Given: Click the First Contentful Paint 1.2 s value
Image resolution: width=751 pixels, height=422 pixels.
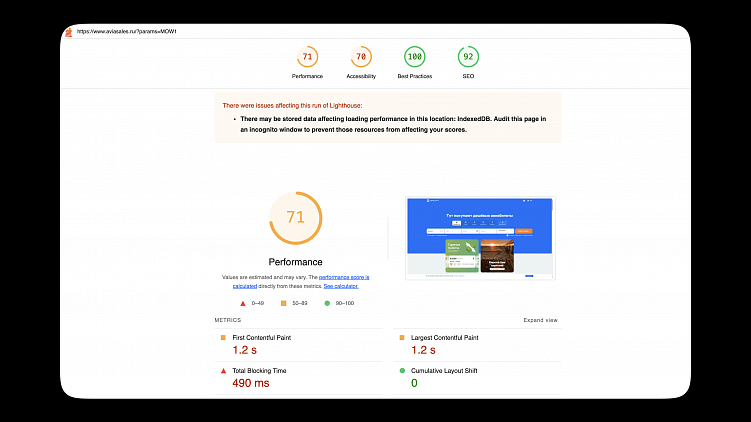Looking at the screenshot, I should point(245,350).
